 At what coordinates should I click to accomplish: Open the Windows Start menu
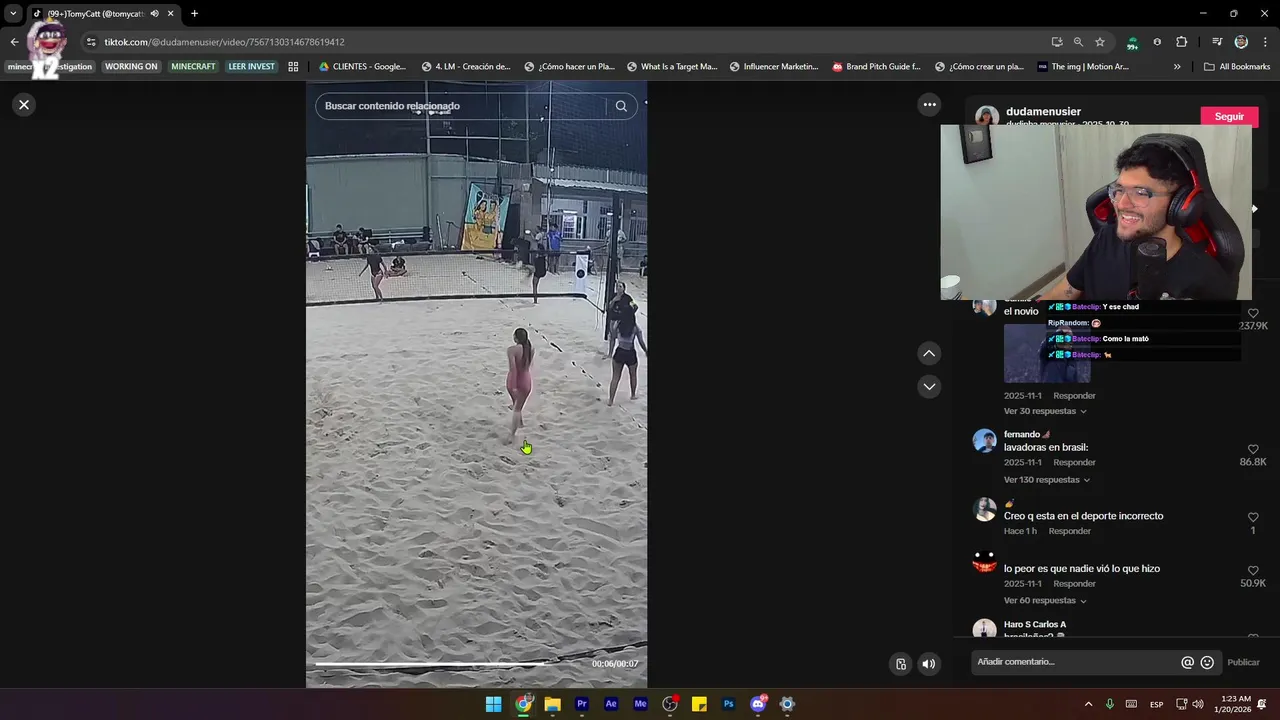(493, 704)
